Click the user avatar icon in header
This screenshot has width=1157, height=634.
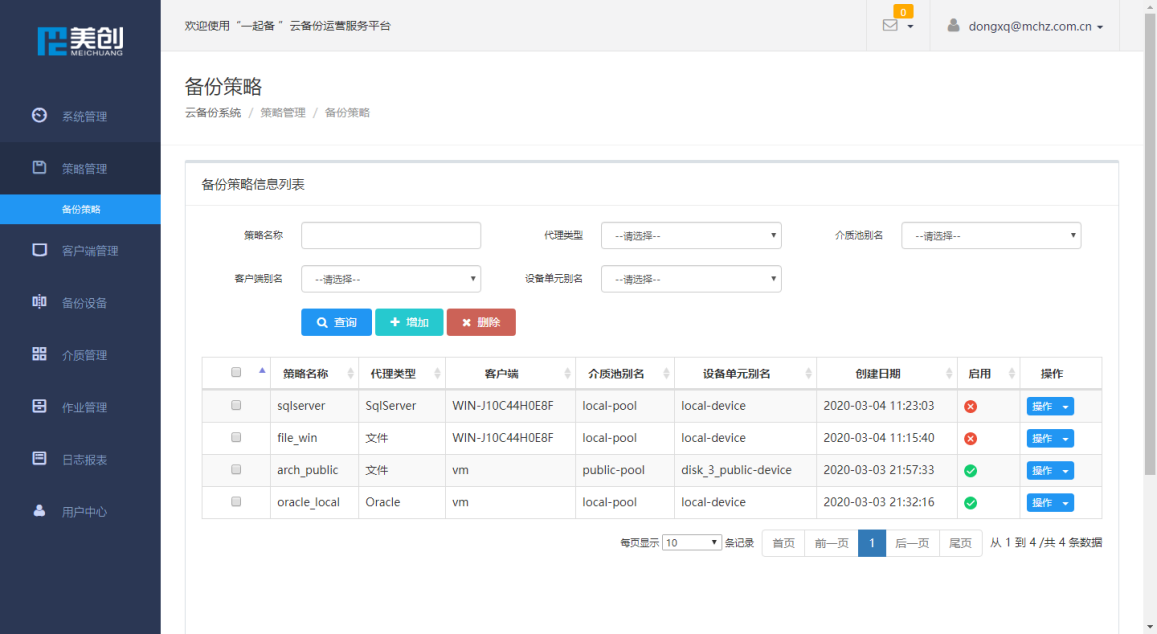(953, 25)
